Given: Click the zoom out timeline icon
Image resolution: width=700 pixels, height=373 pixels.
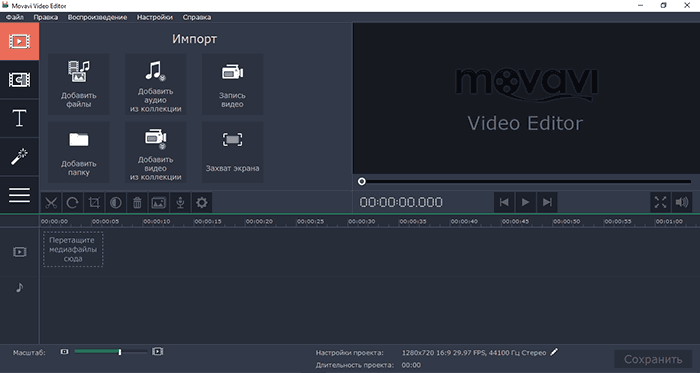Looking at the screenshot, I should click(65, 352).
